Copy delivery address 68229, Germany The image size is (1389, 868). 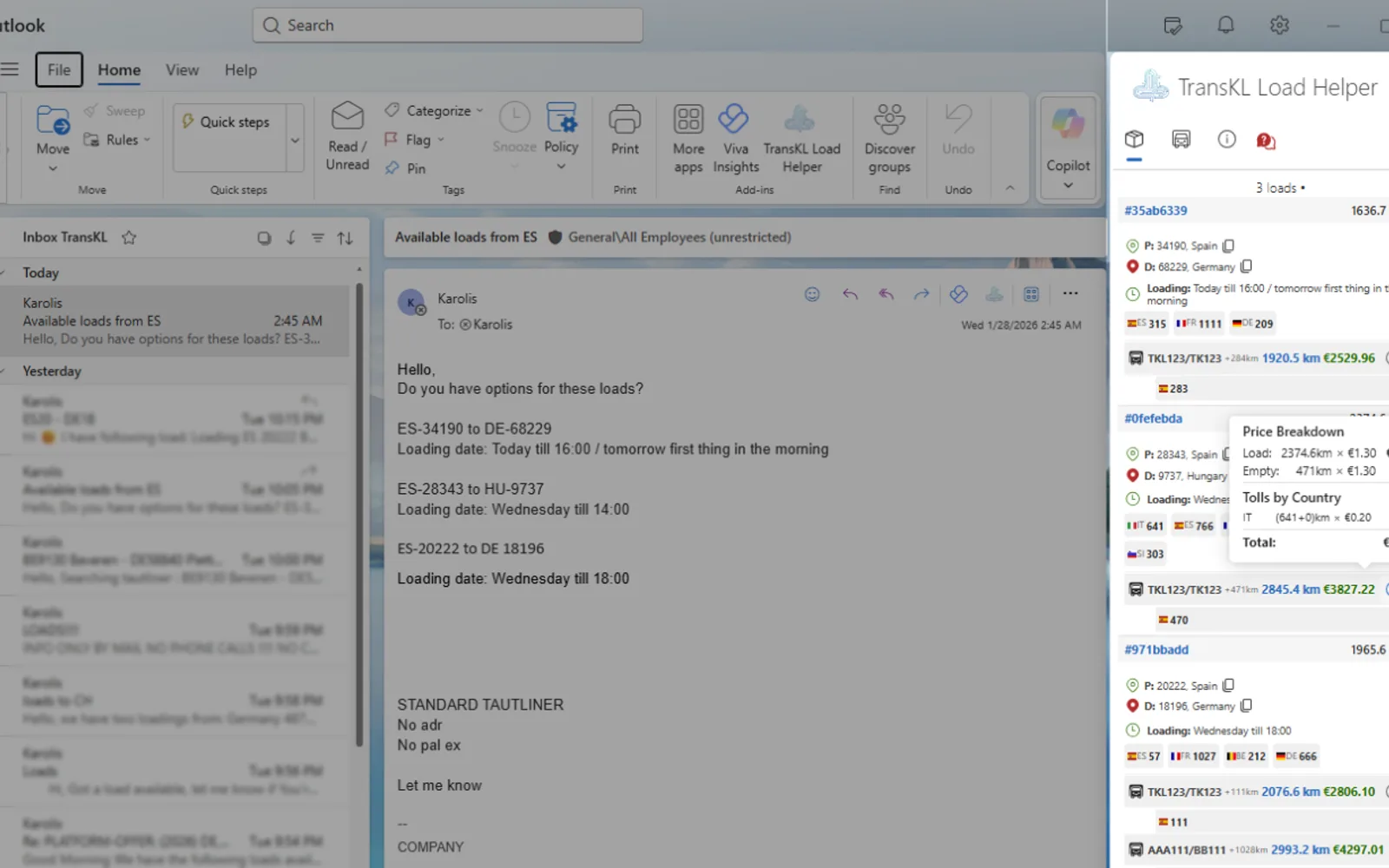[1246, 266]
